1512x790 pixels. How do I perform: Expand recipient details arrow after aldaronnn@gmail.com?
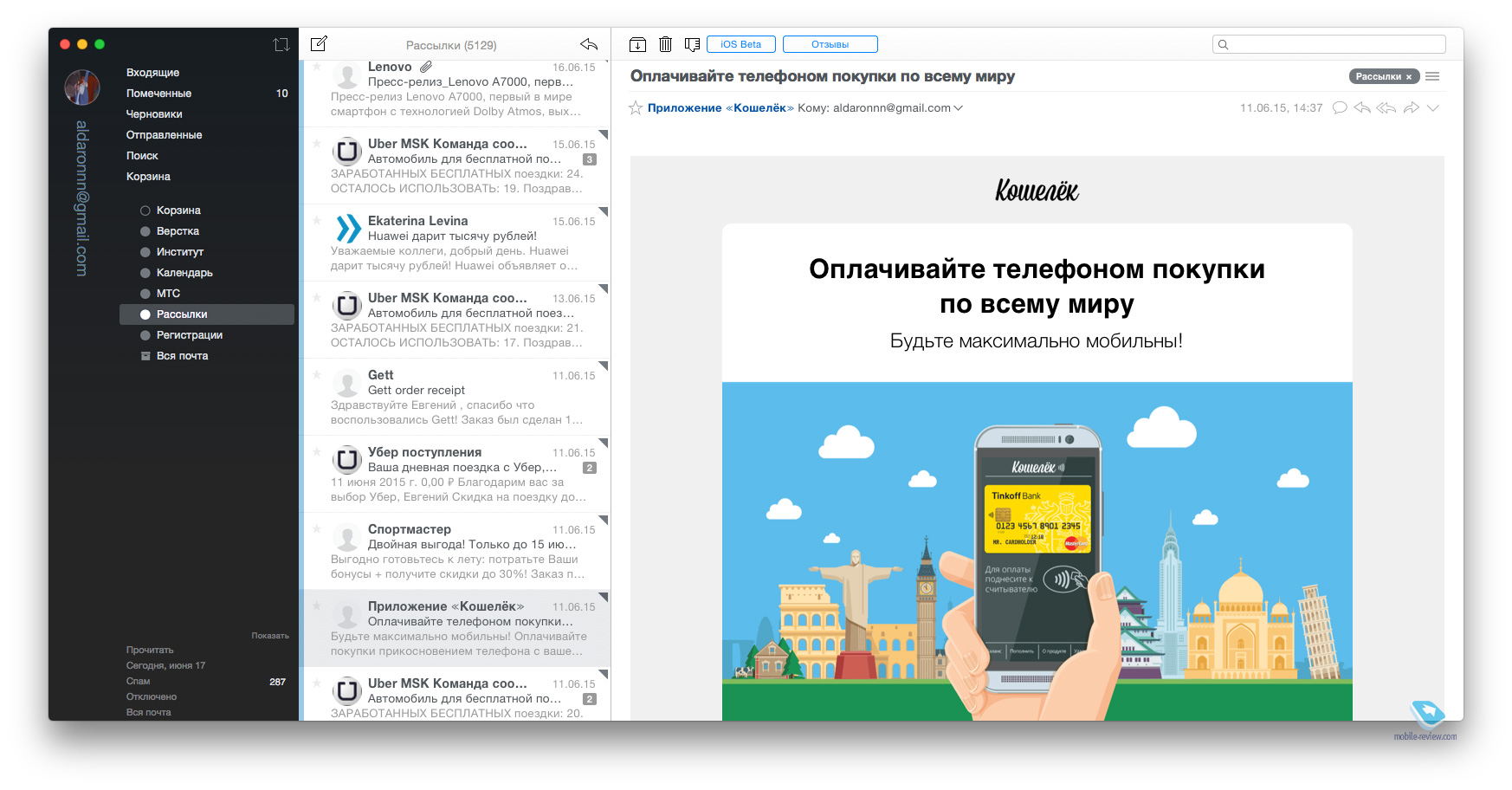958,108
